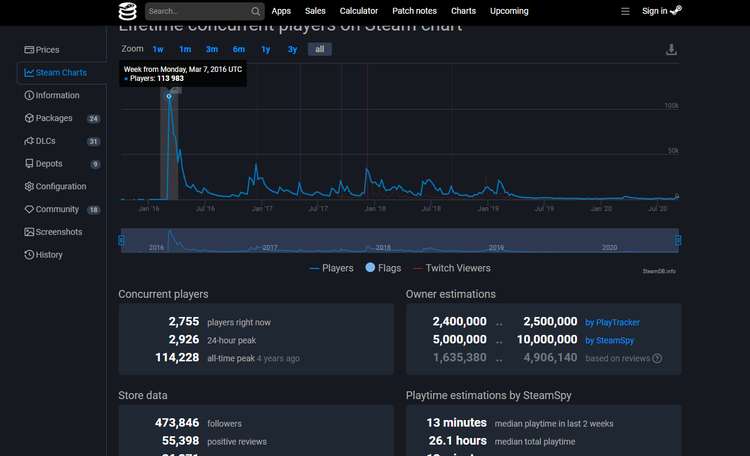Click the Packages box icon
This screenshot has width=750, height=456.
pos(29,118)
